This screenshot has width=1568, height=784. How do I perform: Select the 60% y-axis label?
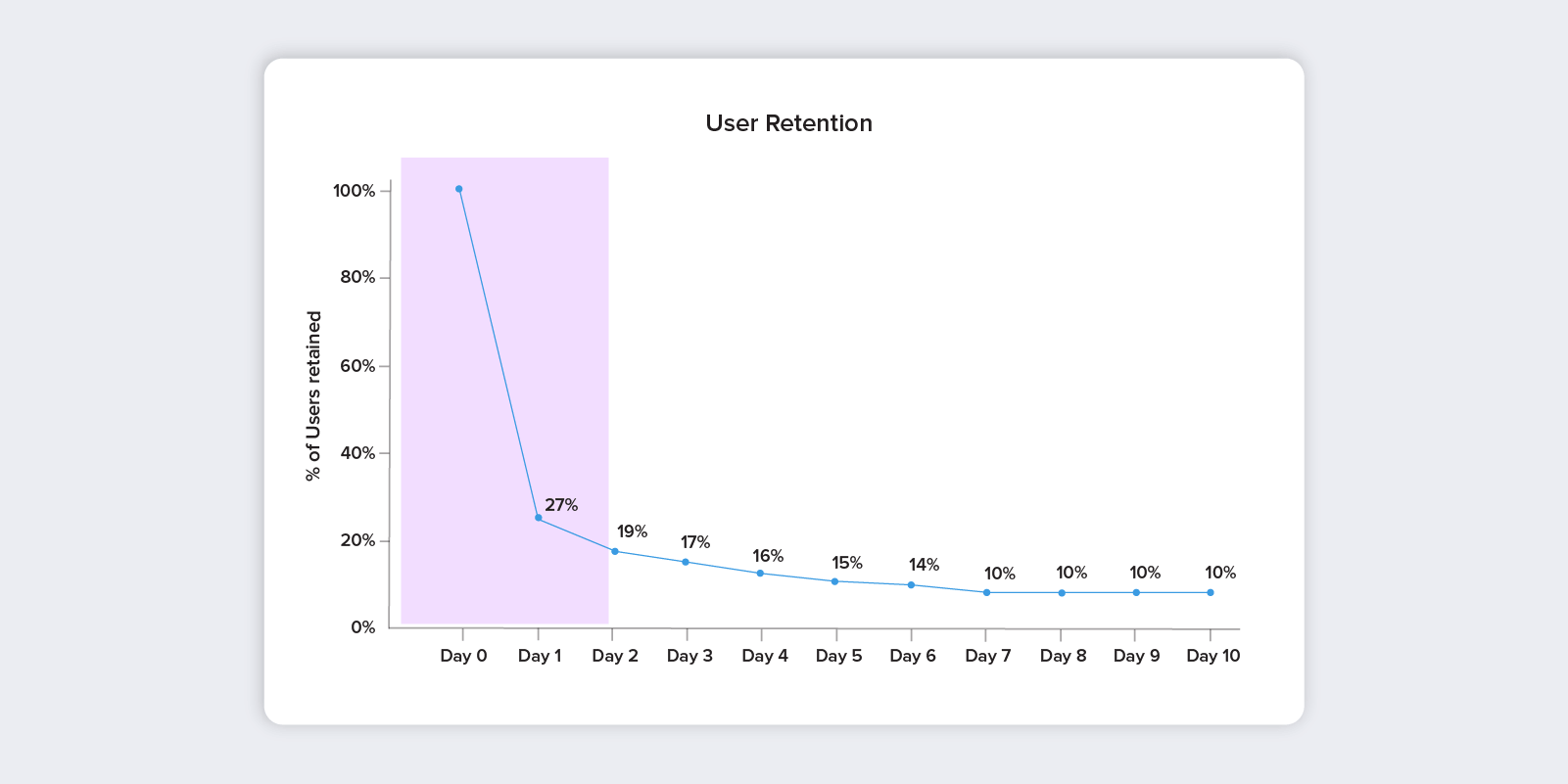(x=357, y=366)
